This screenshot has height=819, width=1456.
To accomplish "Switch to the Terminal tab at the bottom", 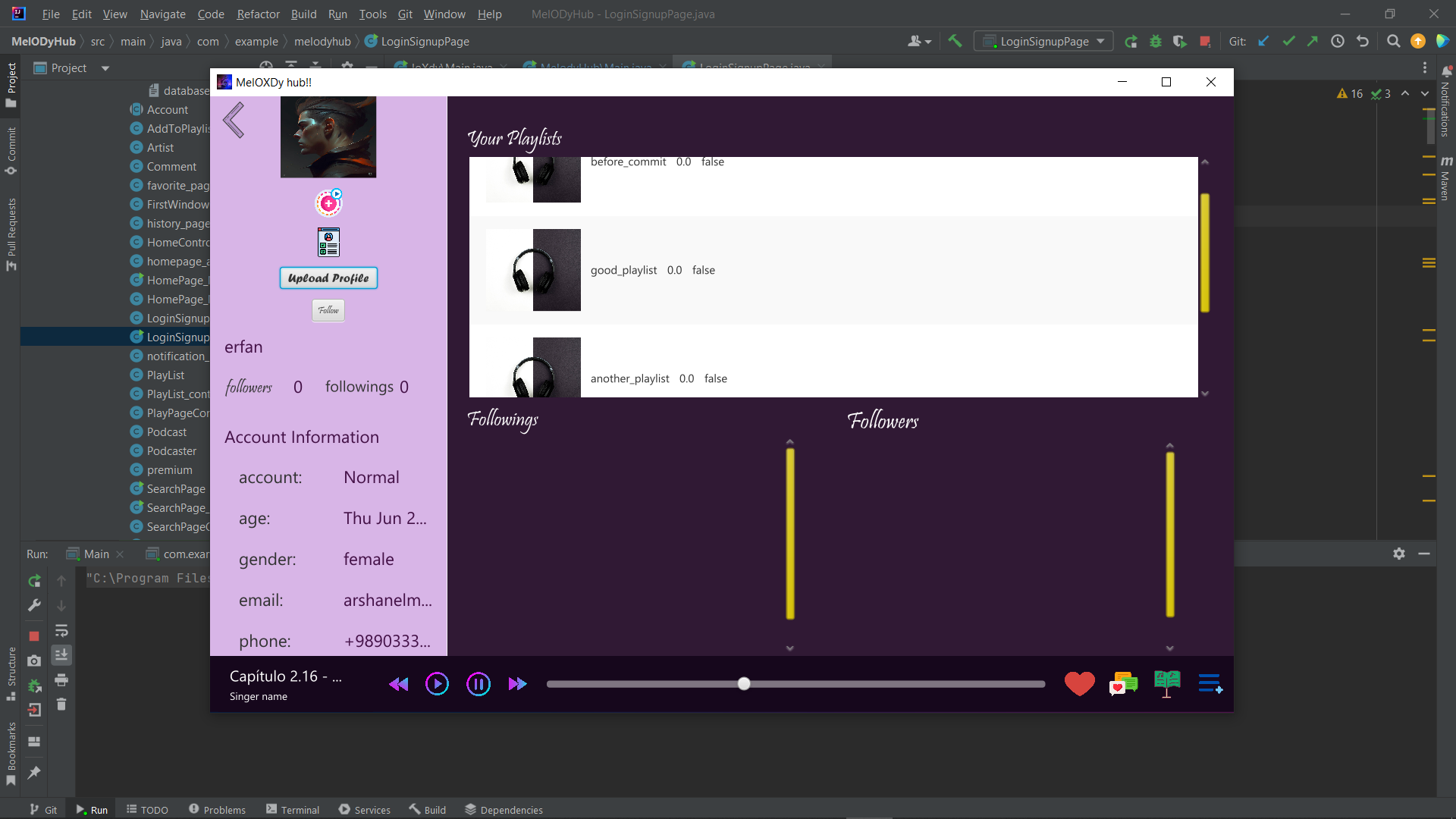I will pyautogui.click(x=300, y=809).
